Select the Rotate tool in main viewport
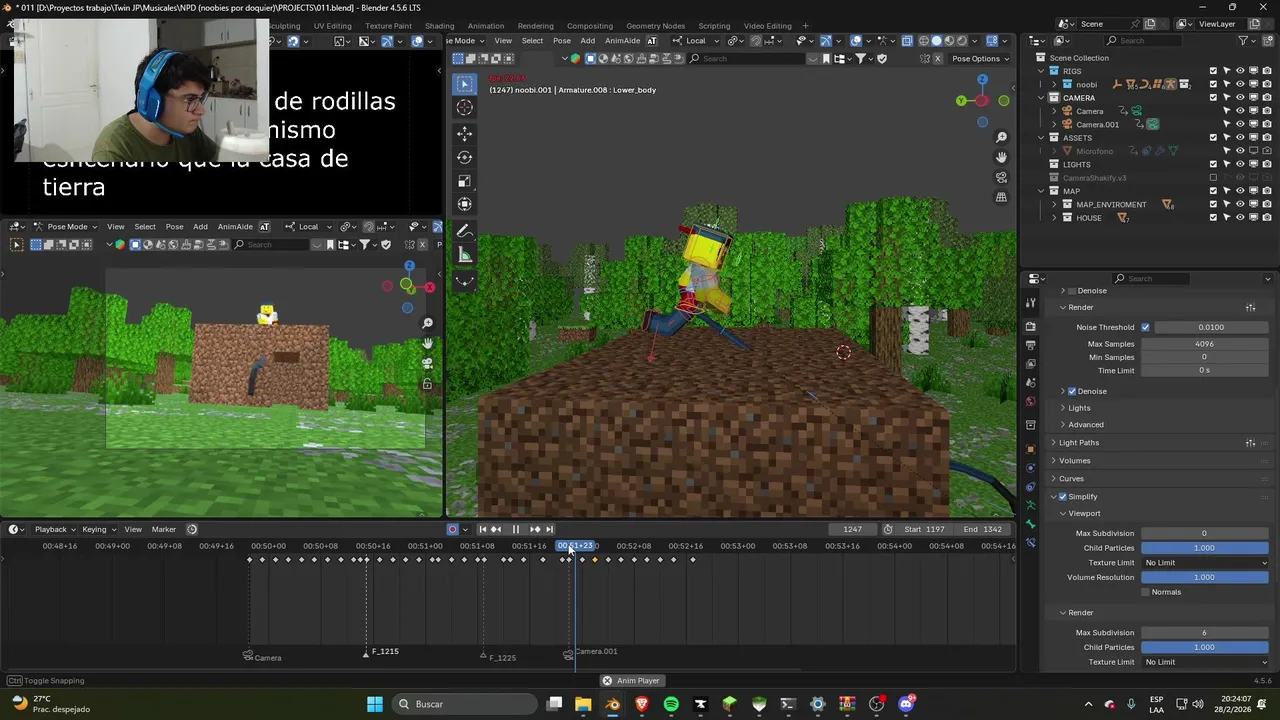 pyautogui.click(x=464, y=157)
